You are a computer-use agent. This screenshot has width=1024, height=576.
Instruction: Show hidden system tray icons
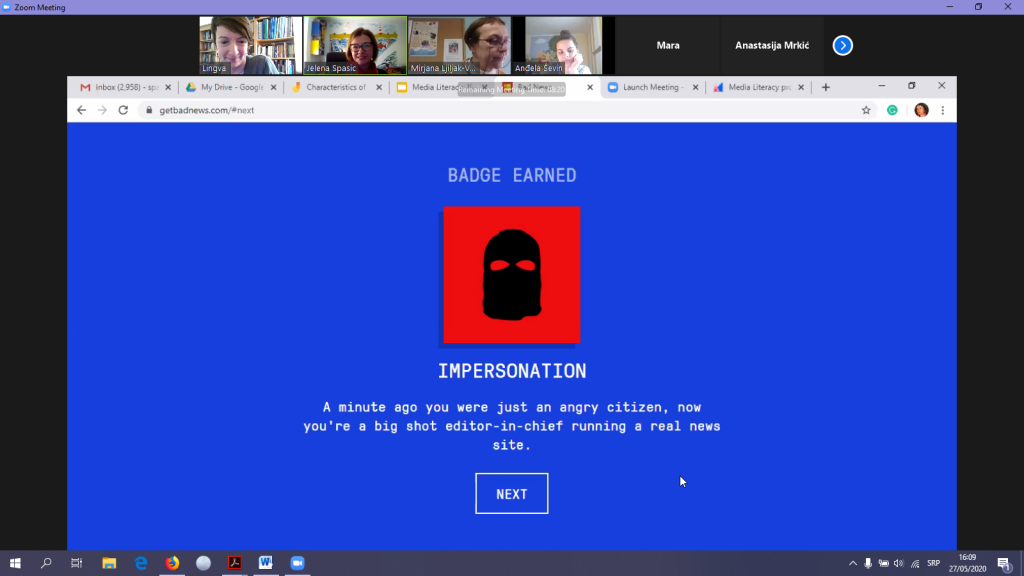point(852,563)
